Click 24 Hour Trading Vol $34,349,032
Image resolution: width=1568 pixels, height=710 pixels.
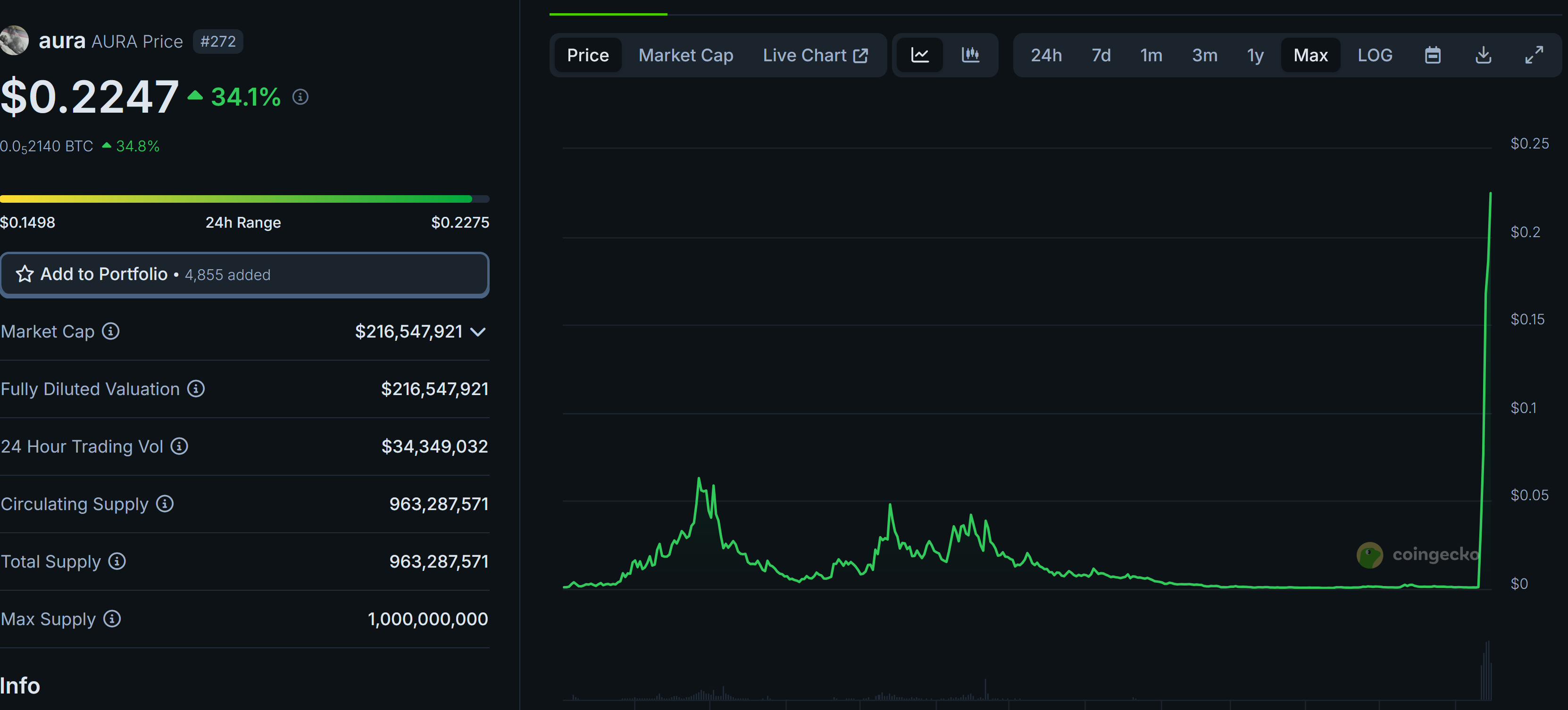pyautogui.click(x=434, y=446)
